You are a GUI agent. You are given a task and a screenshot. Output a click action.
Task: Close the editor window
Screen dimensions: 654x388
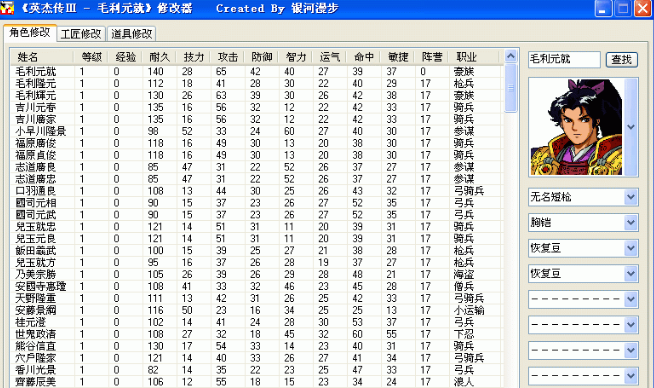click(643, 8)
